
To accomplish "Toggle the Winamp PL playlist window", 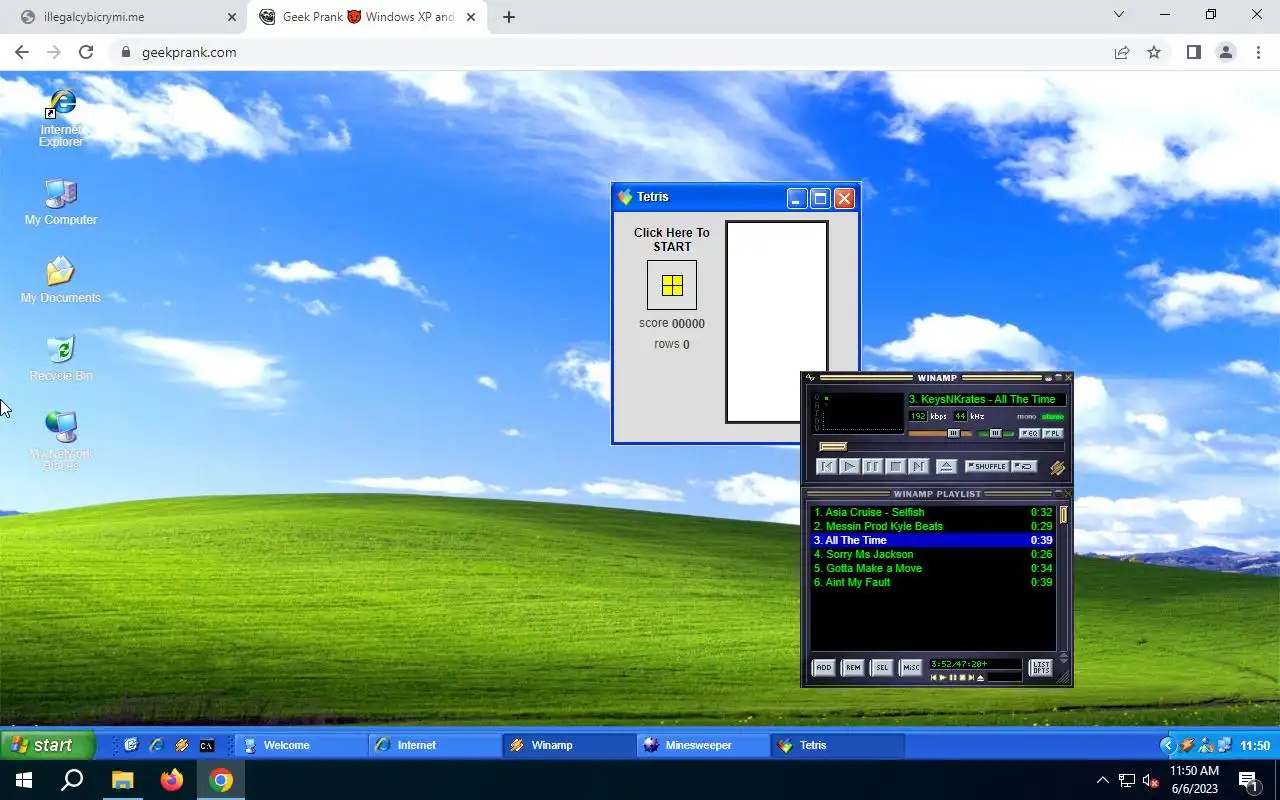I will (1053, 433).
